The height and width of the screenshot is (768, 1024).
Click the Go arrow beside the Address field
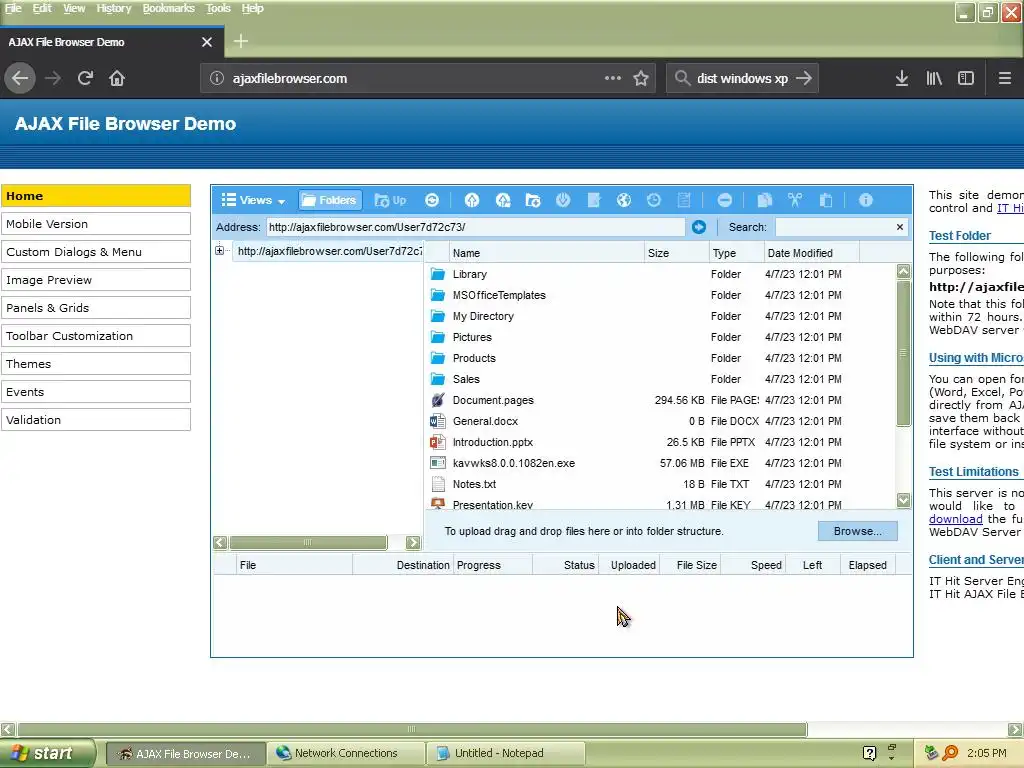click(x=699, y=227)
